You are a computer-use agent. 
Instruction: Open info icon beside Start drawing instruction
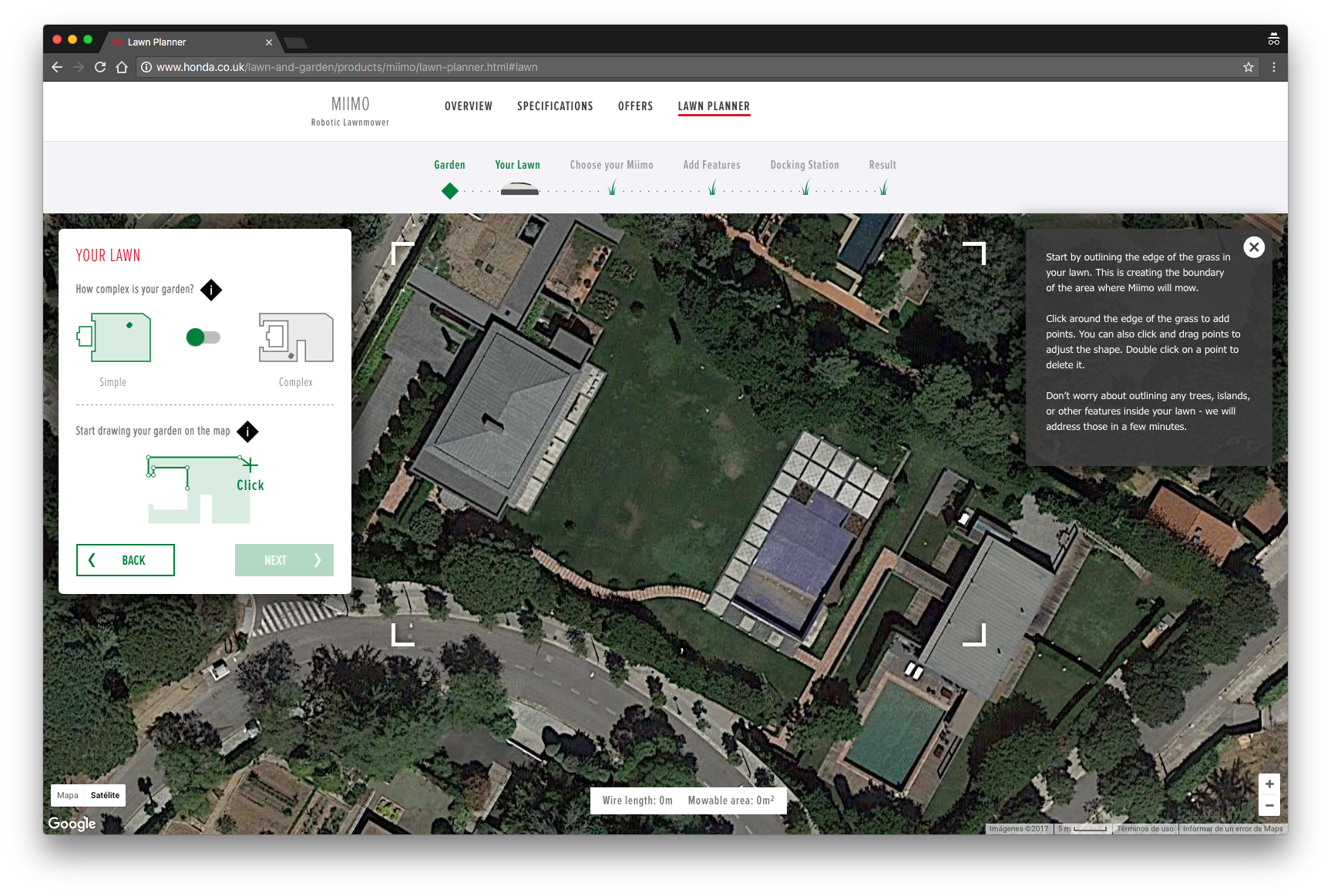point(247,431)
